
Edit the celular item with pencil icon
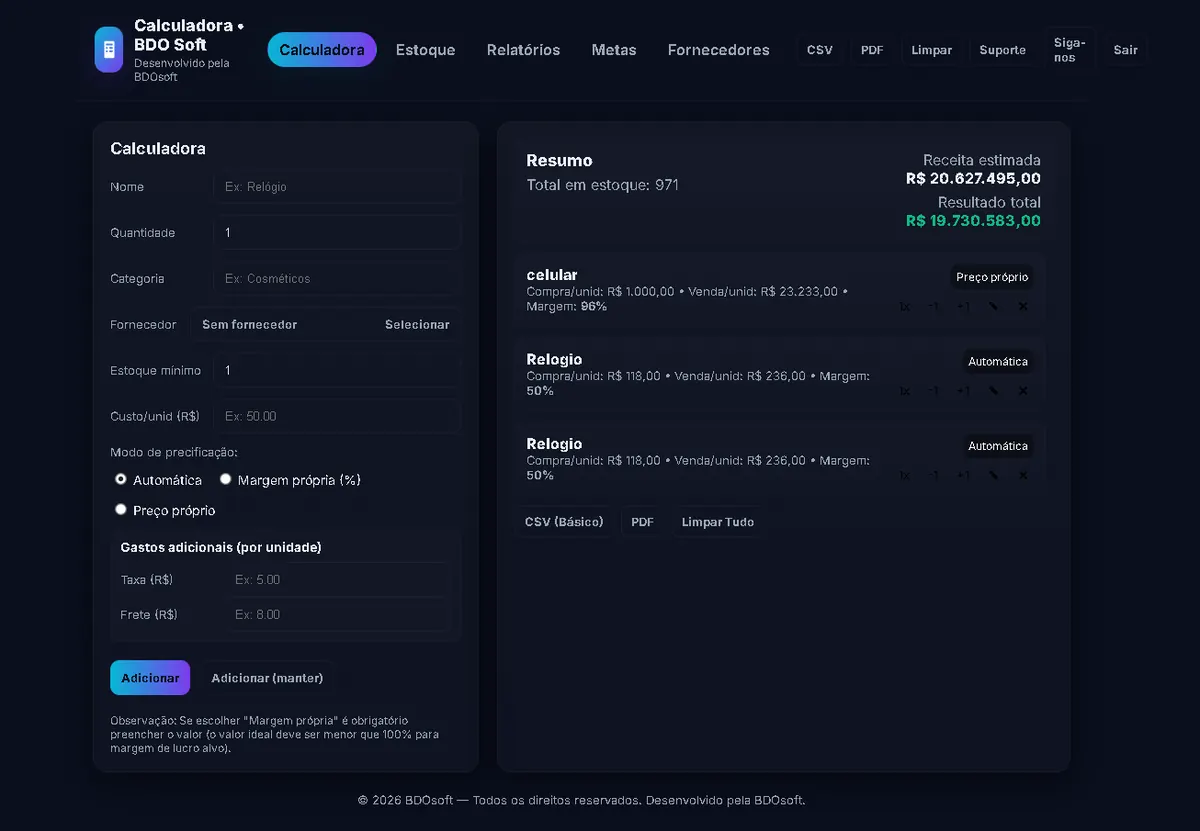(x=993, y=307)
